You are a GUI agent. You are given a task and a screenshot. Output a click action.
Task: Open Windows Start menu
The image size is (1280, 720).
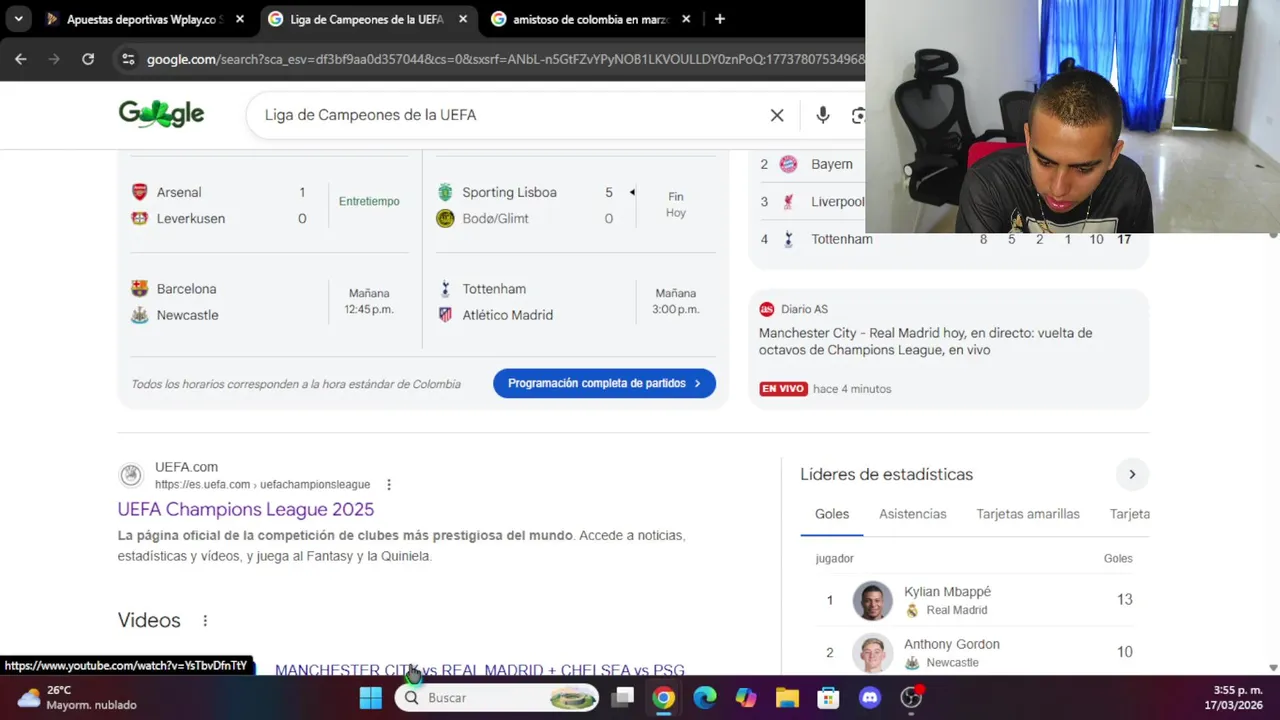pos(371,698)
